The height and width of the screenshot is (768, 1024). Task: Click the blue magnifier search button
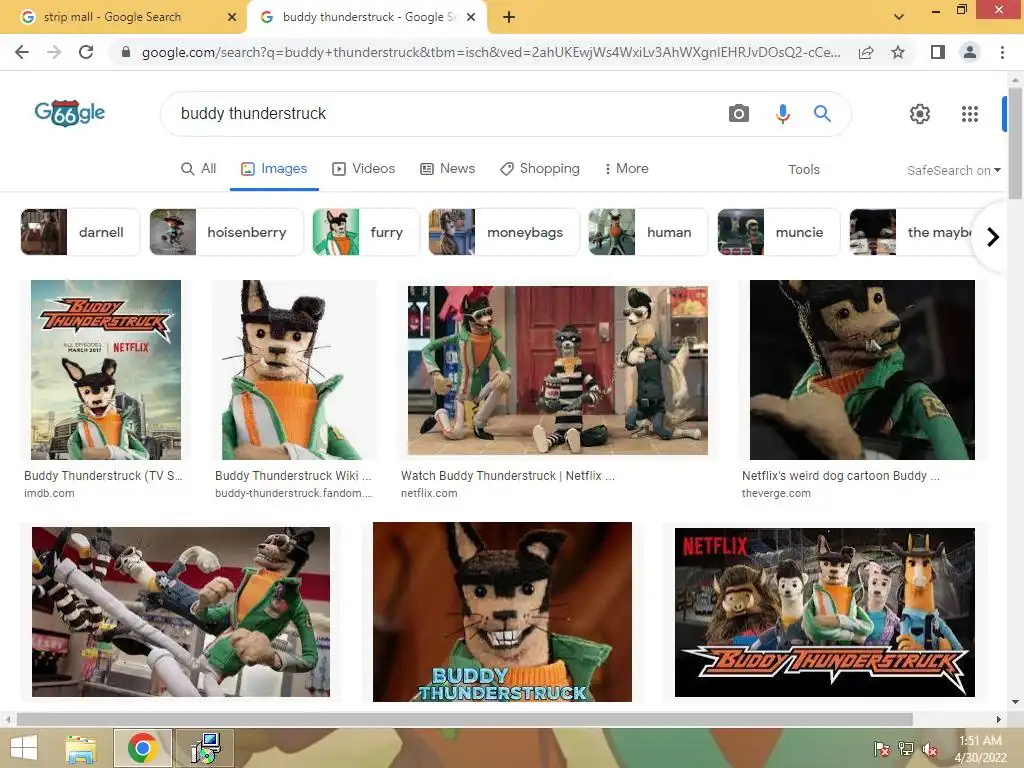click(822, 114)
